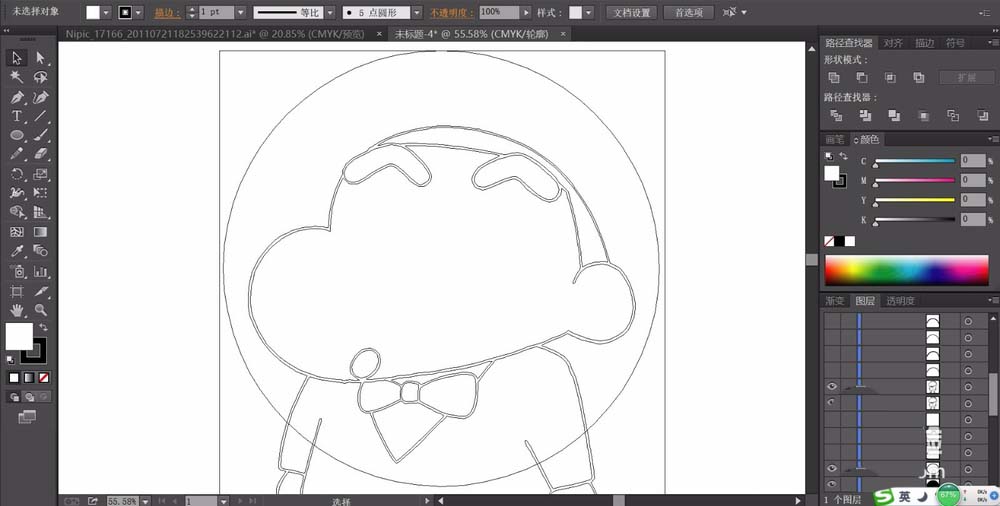Image resolution: width=1000 pixels, height=506 pixels.
Task: Open the stroke weight dropdown
Action: [240, 13]
